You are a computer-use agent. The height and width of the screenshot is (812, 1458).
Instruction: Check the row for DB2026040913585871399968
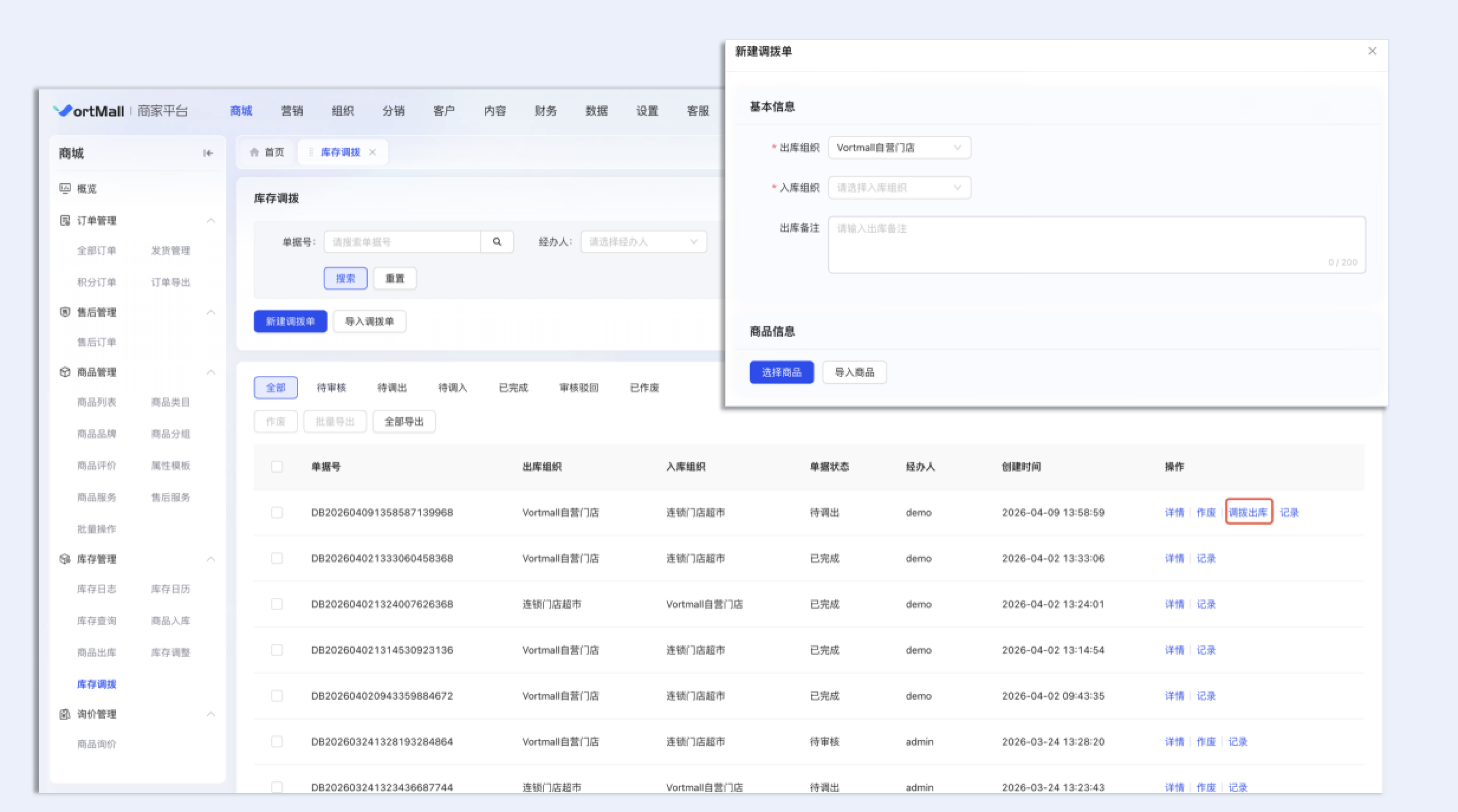pyautogui.click(x=276, y=512)
